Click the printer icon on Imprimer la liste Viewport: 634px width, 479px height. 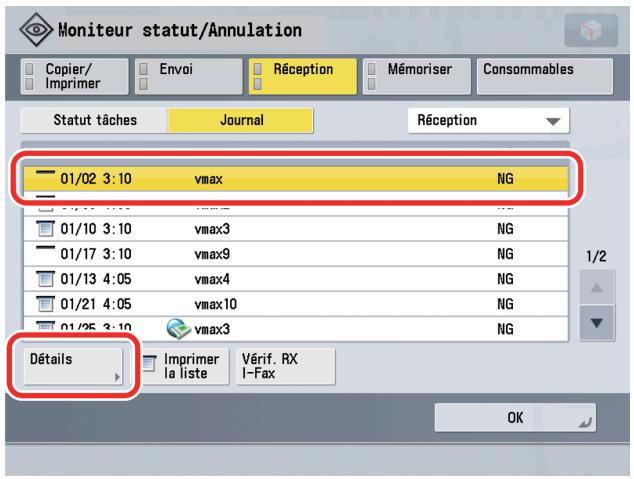[150, 363]
